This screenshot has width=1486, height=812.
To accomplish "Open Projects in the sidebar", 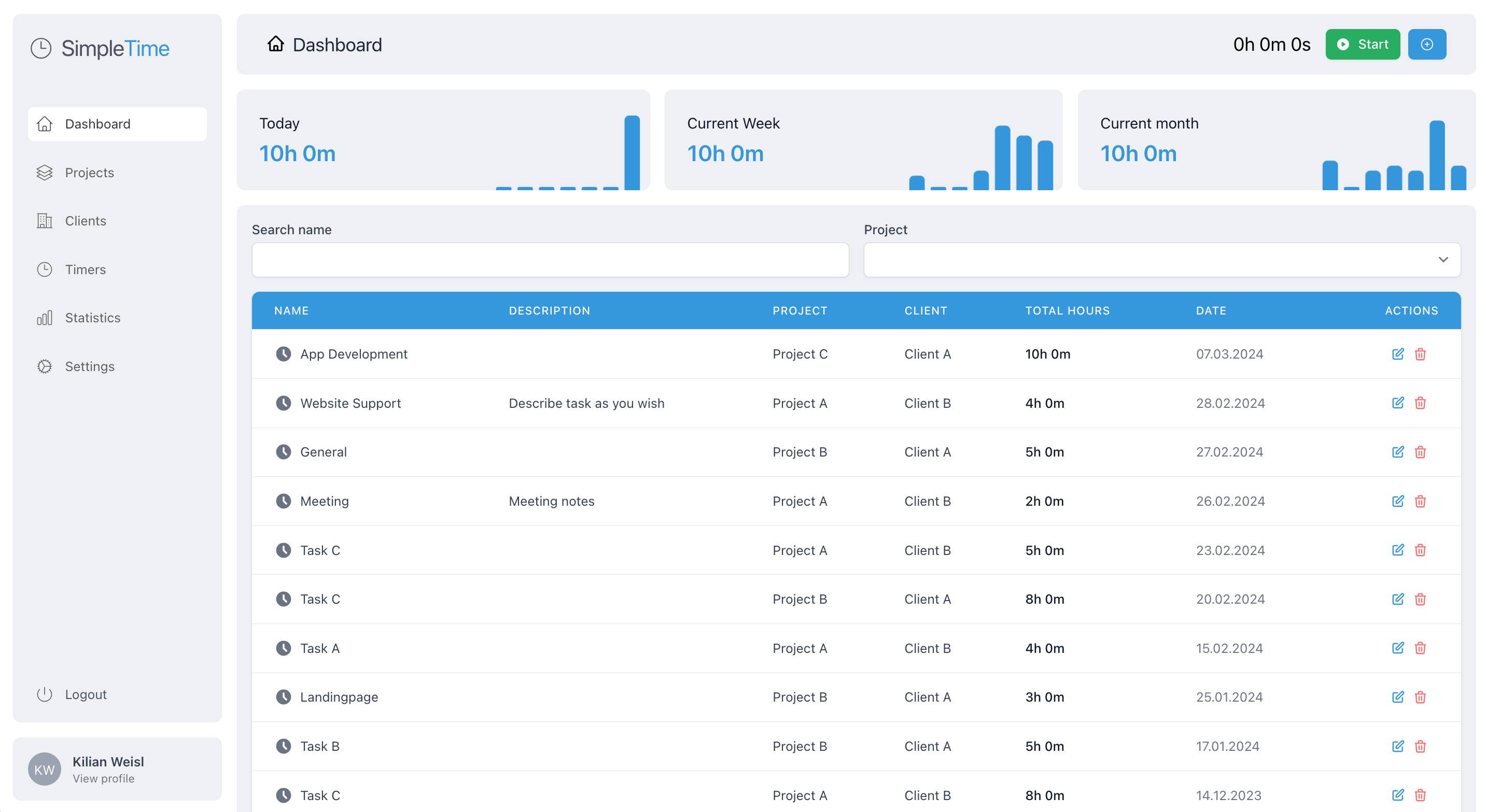I will 89,173.
